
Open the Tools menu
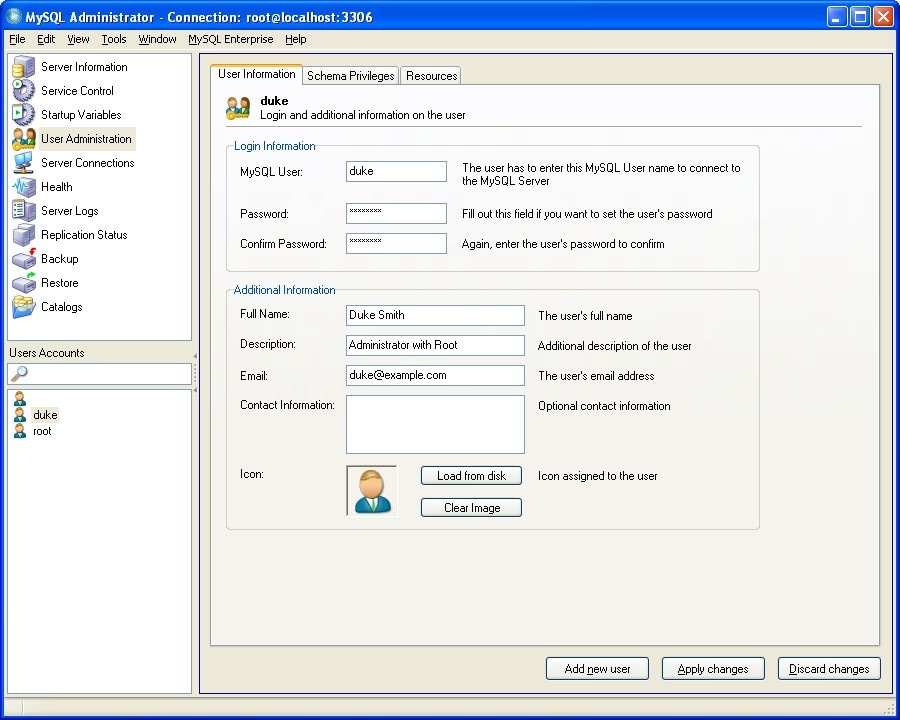coord(113,39)
